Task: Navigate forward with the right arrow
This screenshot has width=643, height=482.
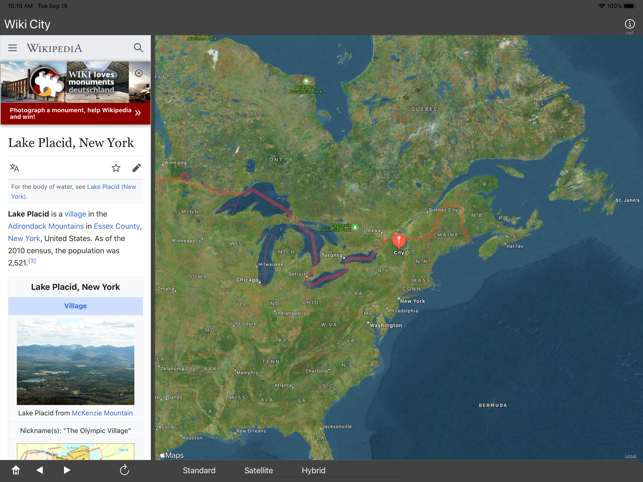Action: pos(67,470)
